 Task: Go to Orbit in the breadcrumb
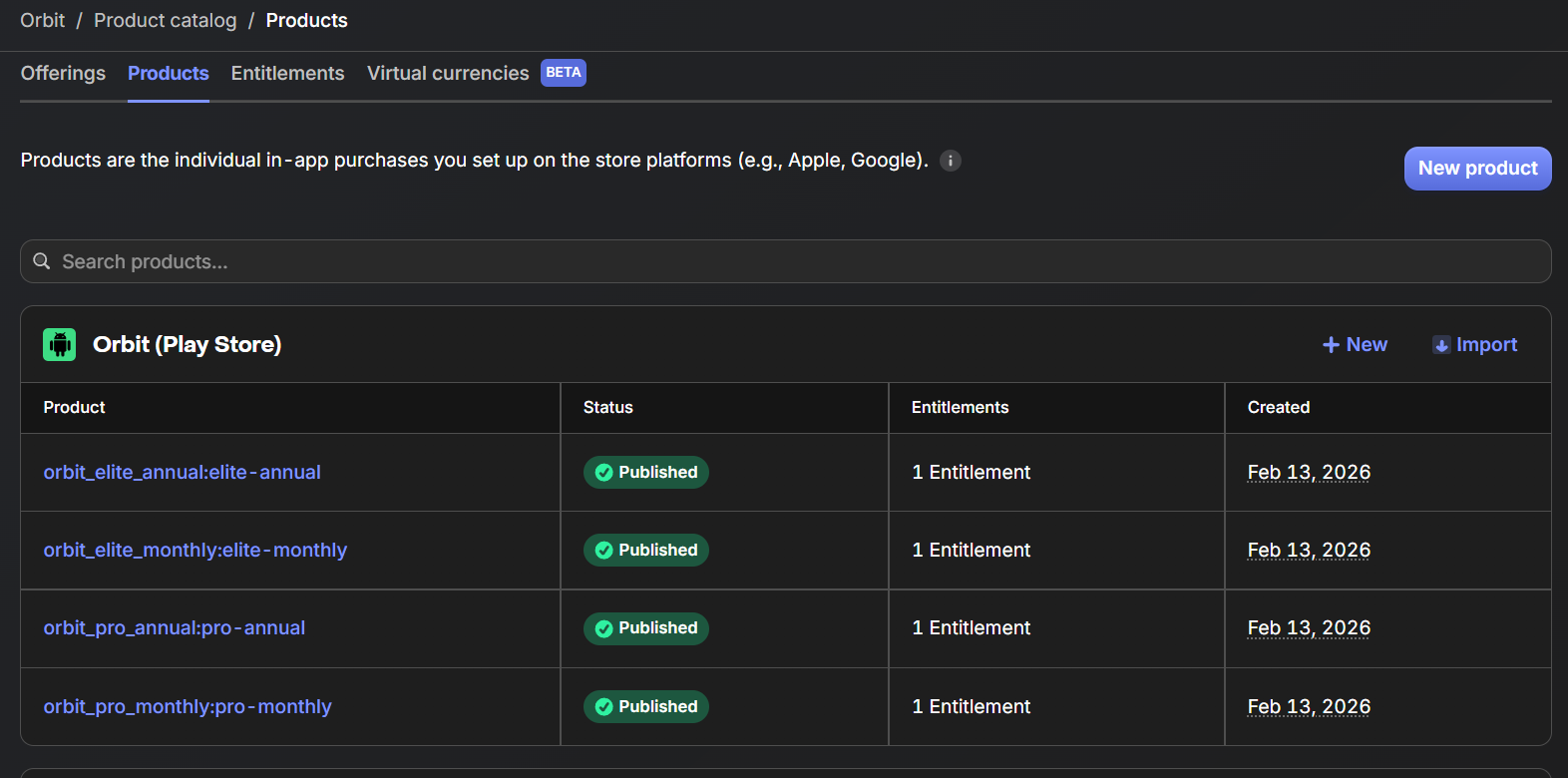click(42, 20)
